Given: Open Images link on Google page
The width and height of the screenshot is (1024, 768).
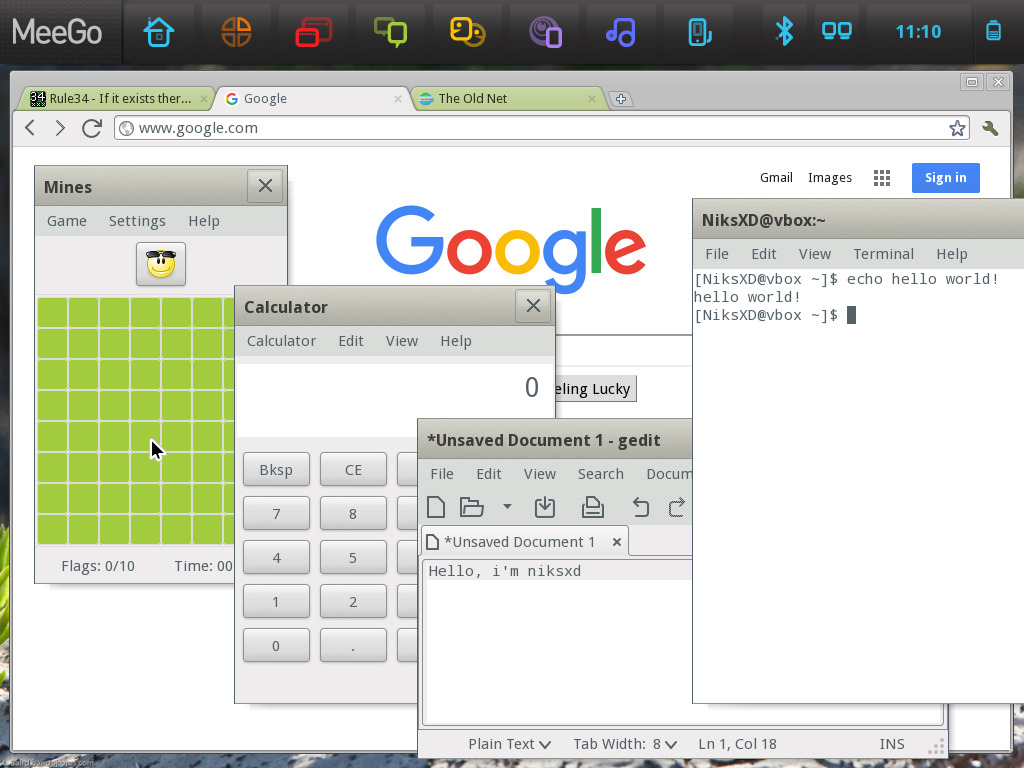Looking at the screenshot, I should tap(829, 178).
